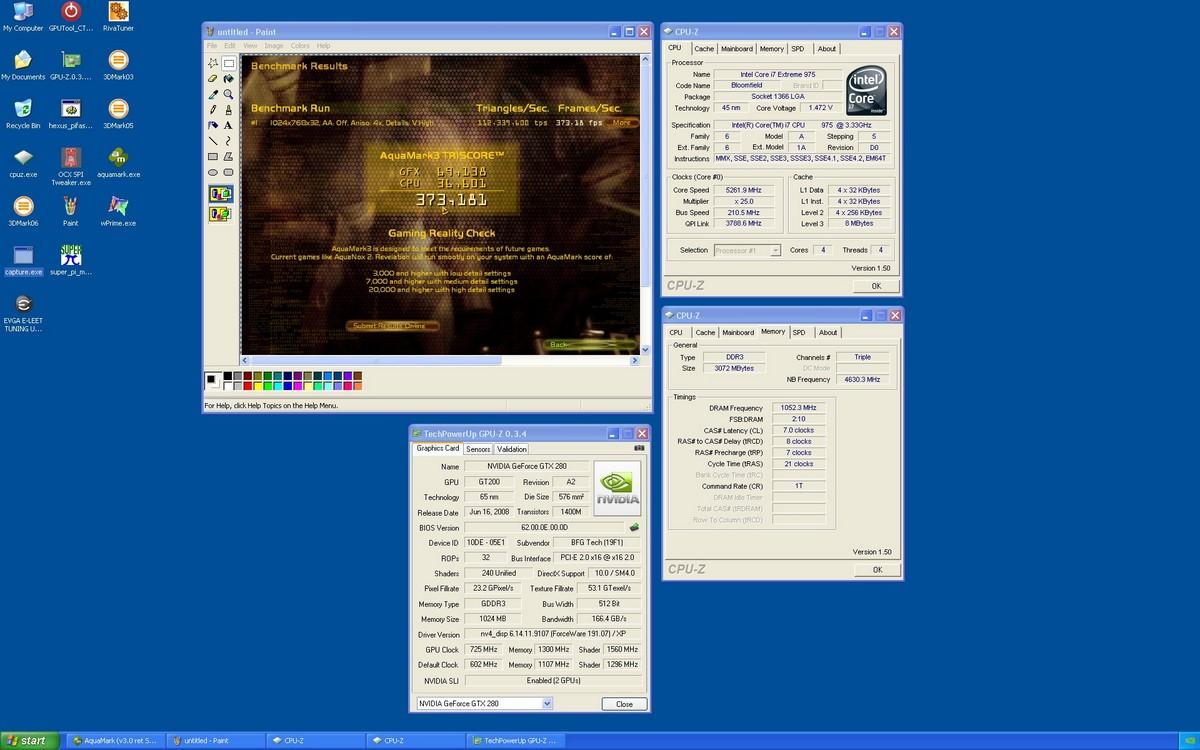Screen dimensions: 1200x750
Task: Pick the Rectangle shape tool in Paint
Action: 213,156
